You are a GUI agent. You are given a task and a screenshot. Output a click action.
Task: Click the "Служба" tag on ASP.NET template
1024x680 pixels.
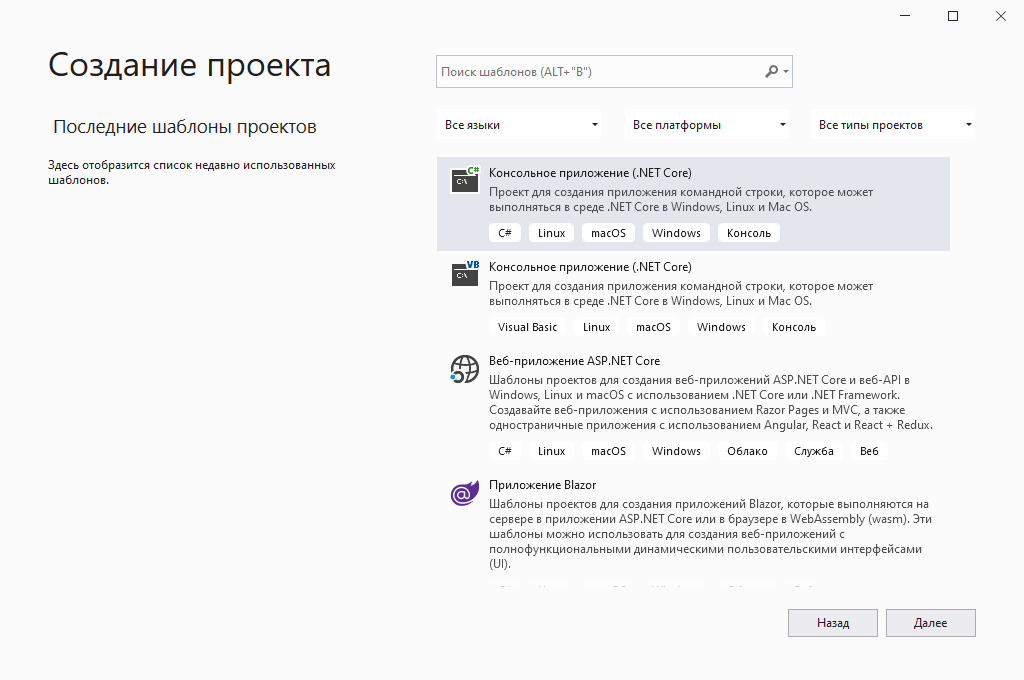point(814,451)
